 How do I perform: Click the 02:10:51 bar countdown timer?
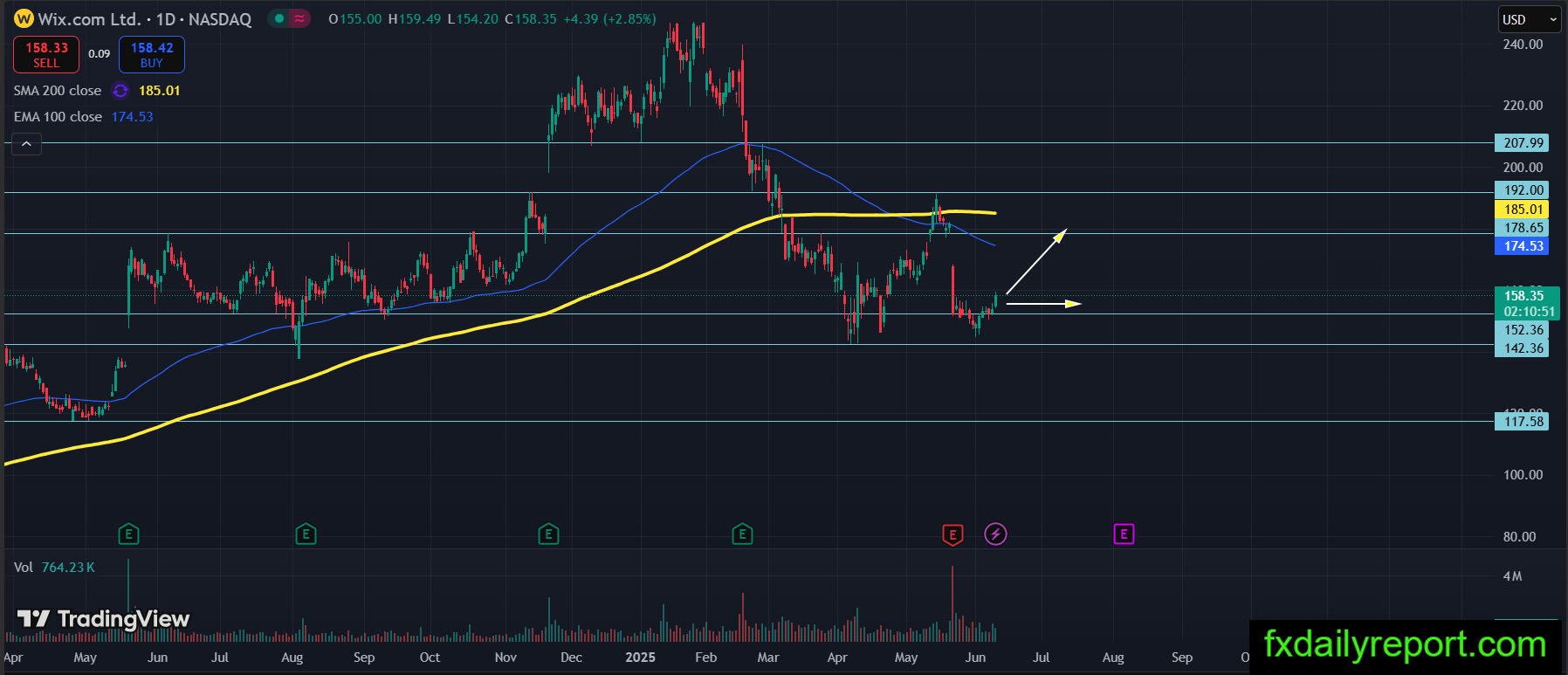1528,312
